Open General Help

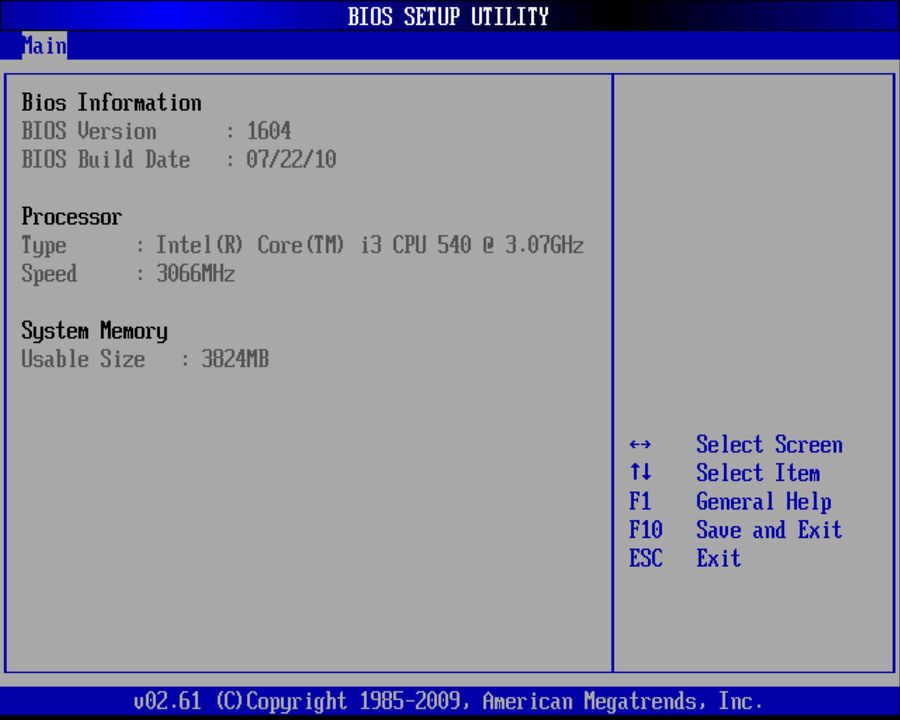pyautogui.click(x=763, y=502)
